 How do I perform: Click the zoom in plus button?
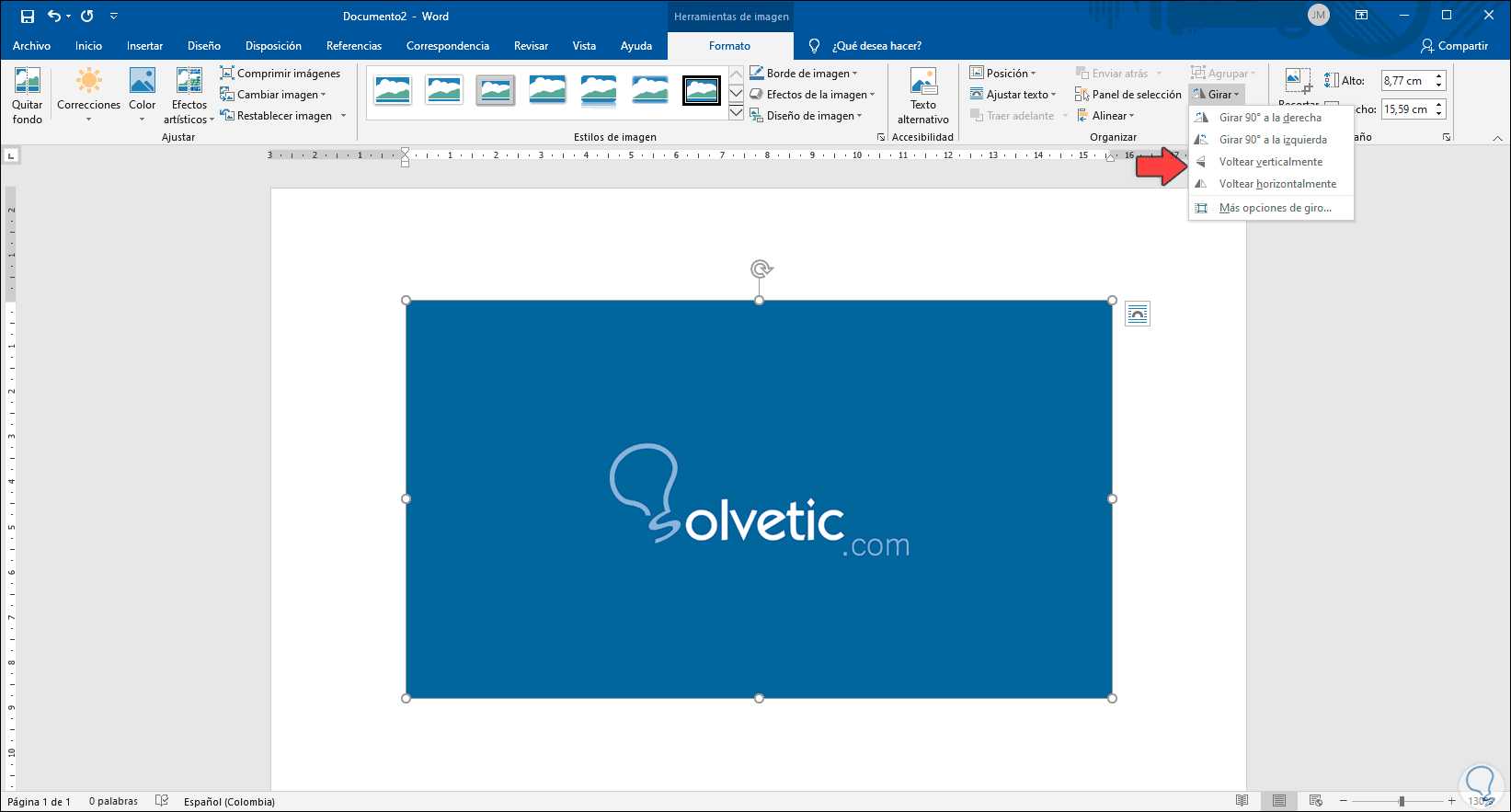(1451, 801)
